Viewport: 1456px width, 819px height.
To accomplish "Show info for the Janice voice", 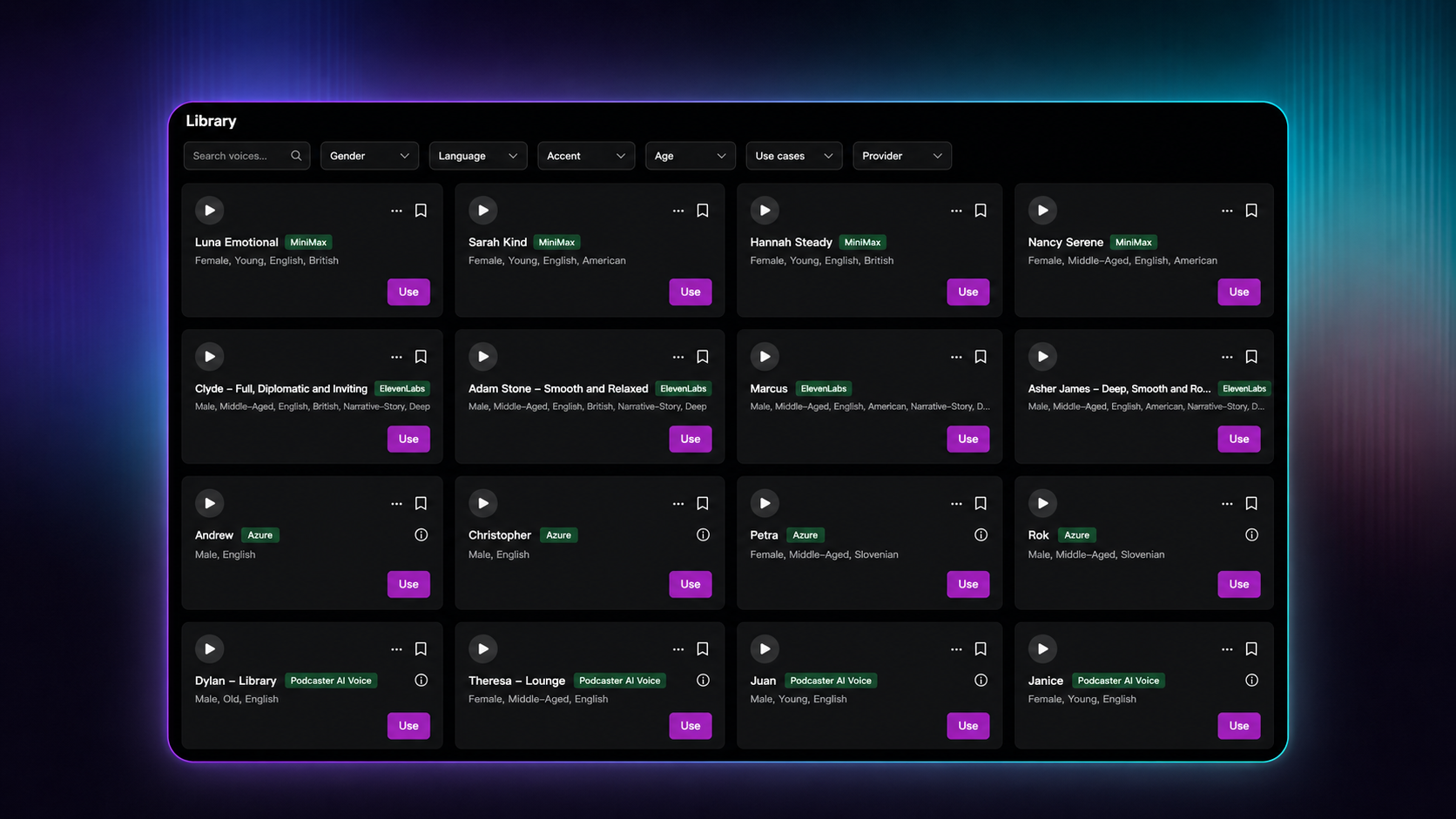I will [1251, 680].
